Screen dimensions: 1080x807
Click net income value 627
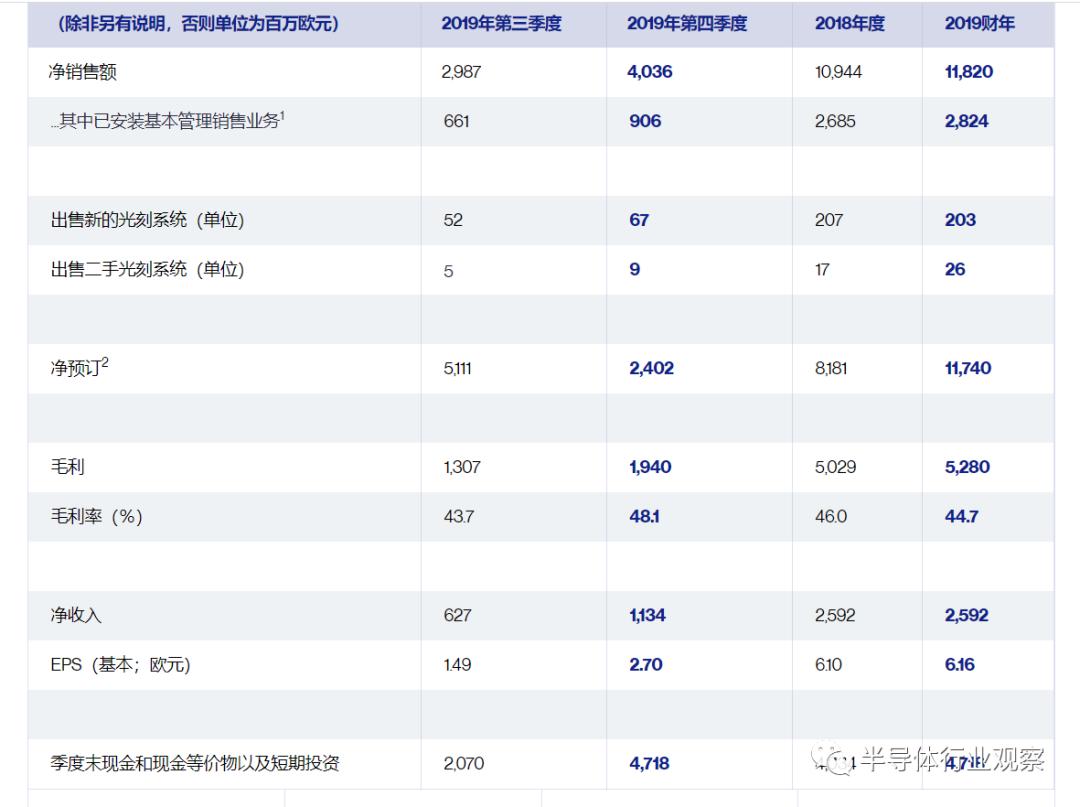(457, 616)
